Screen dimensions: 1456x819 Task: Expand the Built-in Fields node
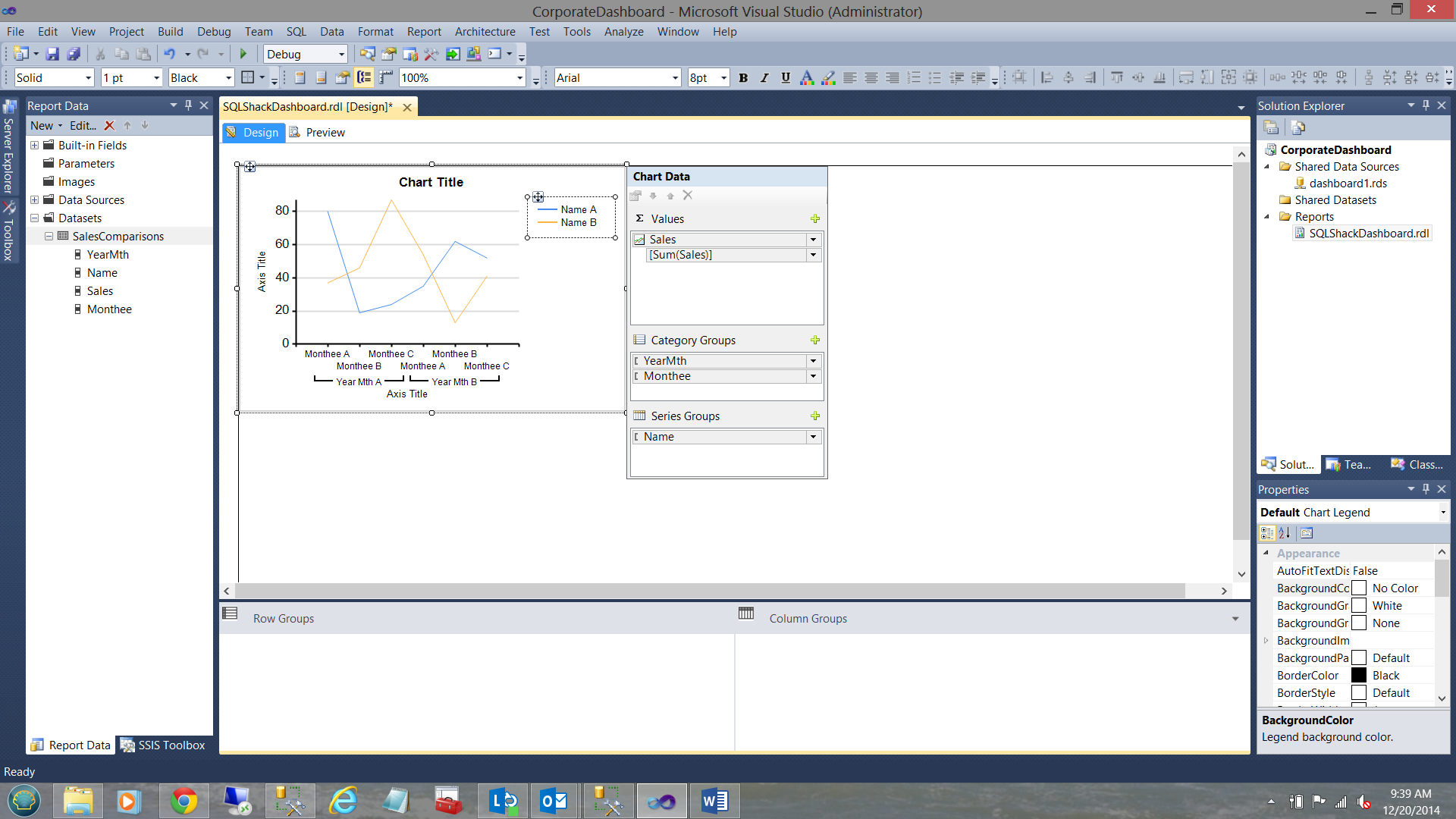(x=34, y=146)
